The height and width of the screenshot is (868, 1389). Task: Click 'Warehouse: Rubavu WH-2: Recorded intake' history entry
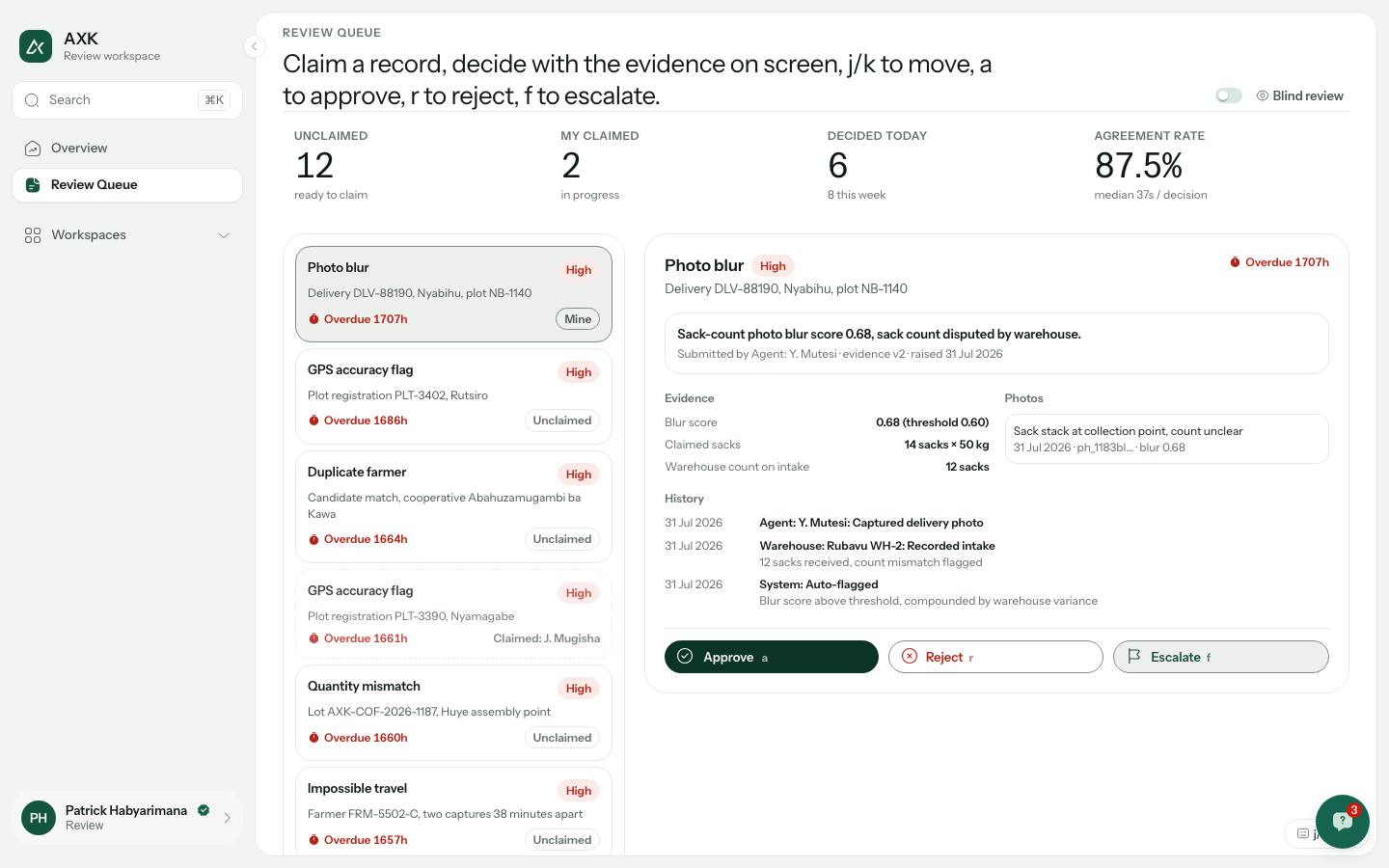coord(877,546)
